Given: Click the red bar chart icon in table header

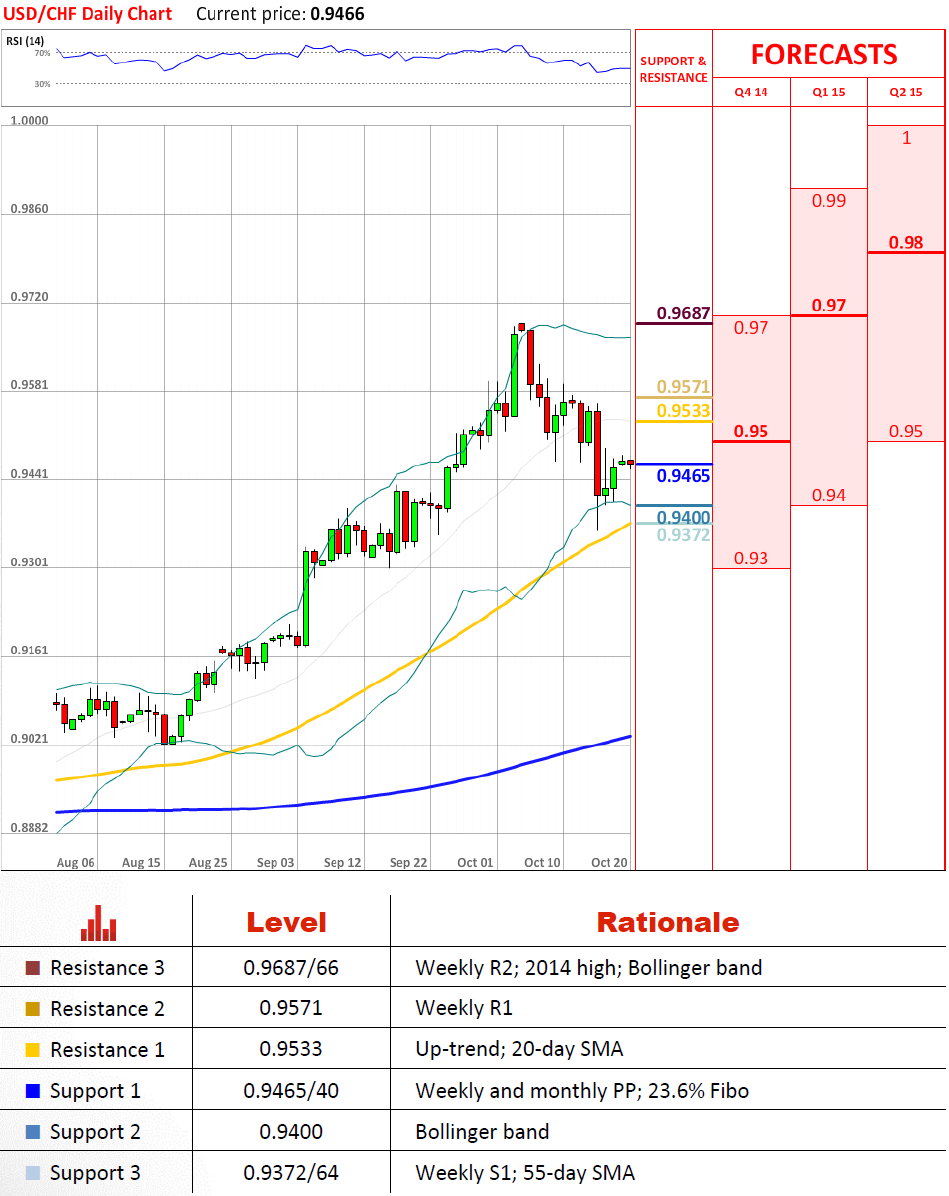Looking at the screenshot, I should coord(98,922).
